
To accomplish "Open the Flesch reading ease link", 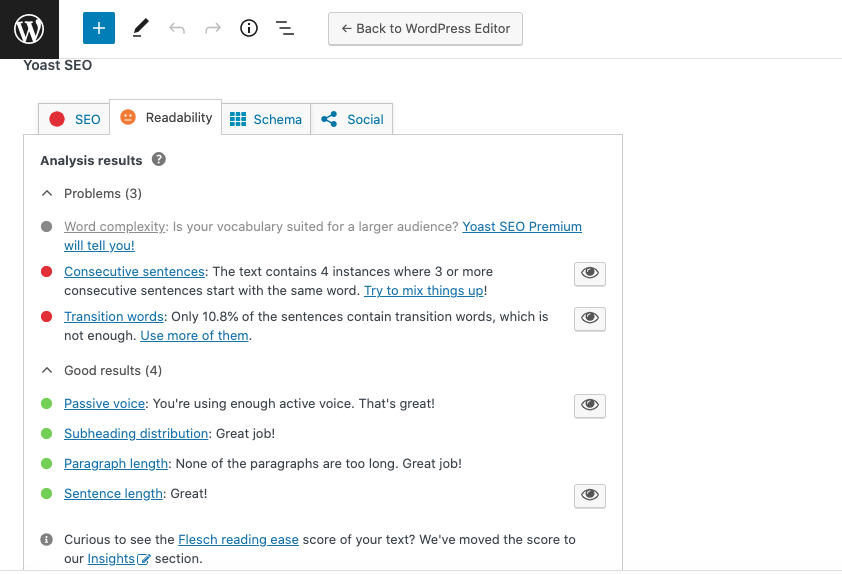I will [x=238, y=540].
